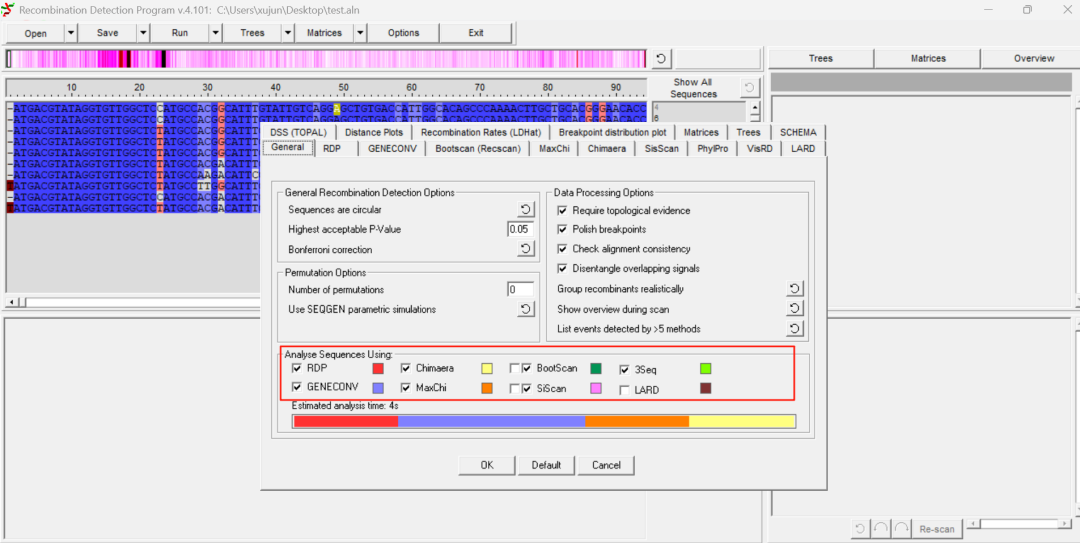Screen dimensions: 1080x543
Task: Click refresh icon next to Show All Sequences
Action: [749, 88]
